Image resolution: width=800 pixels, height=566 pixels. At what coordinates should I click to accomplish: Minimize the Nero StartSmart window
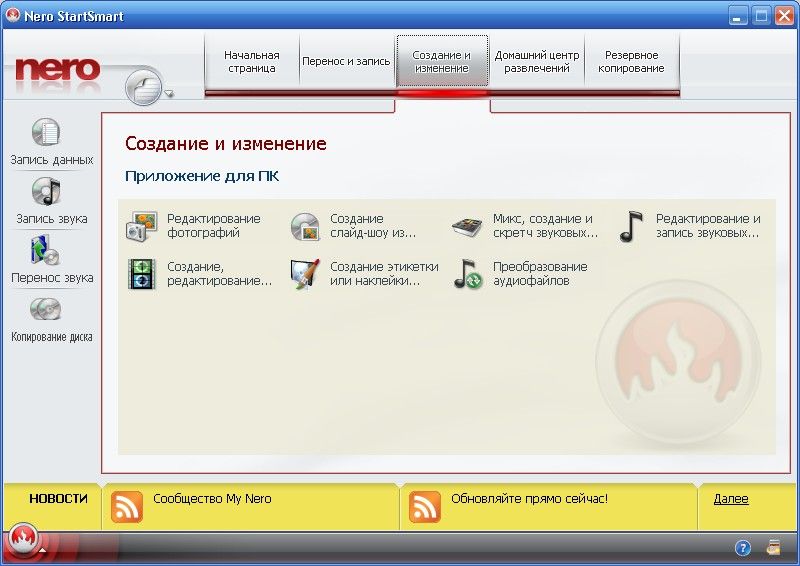point(737,16)
